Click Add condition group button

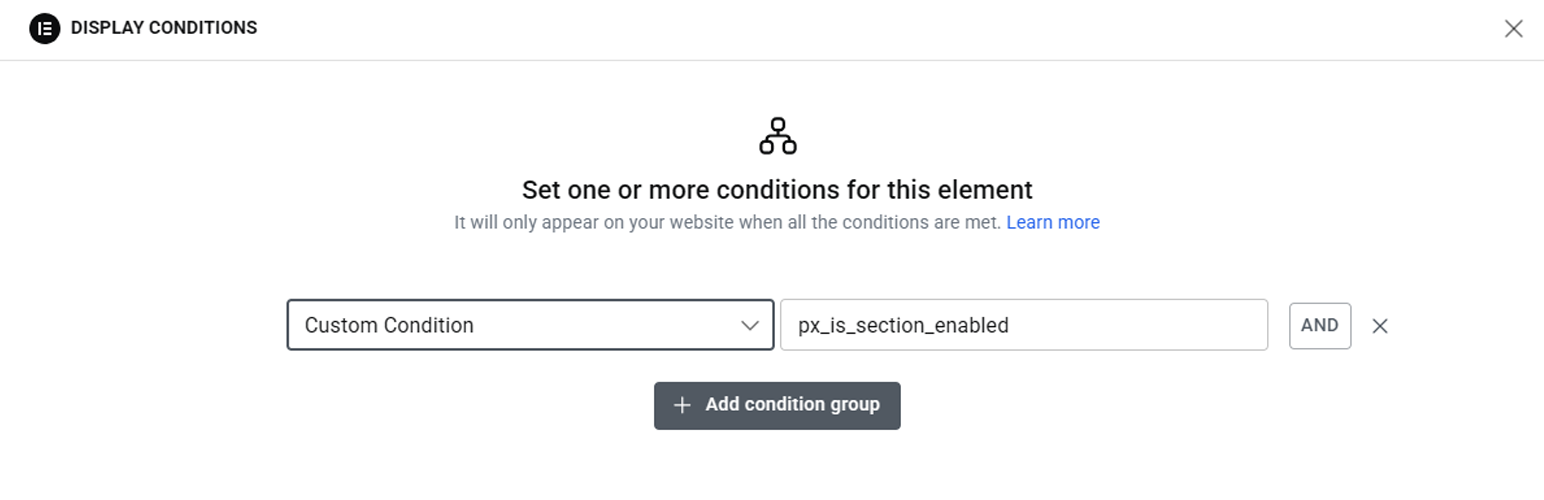[777, 405]
